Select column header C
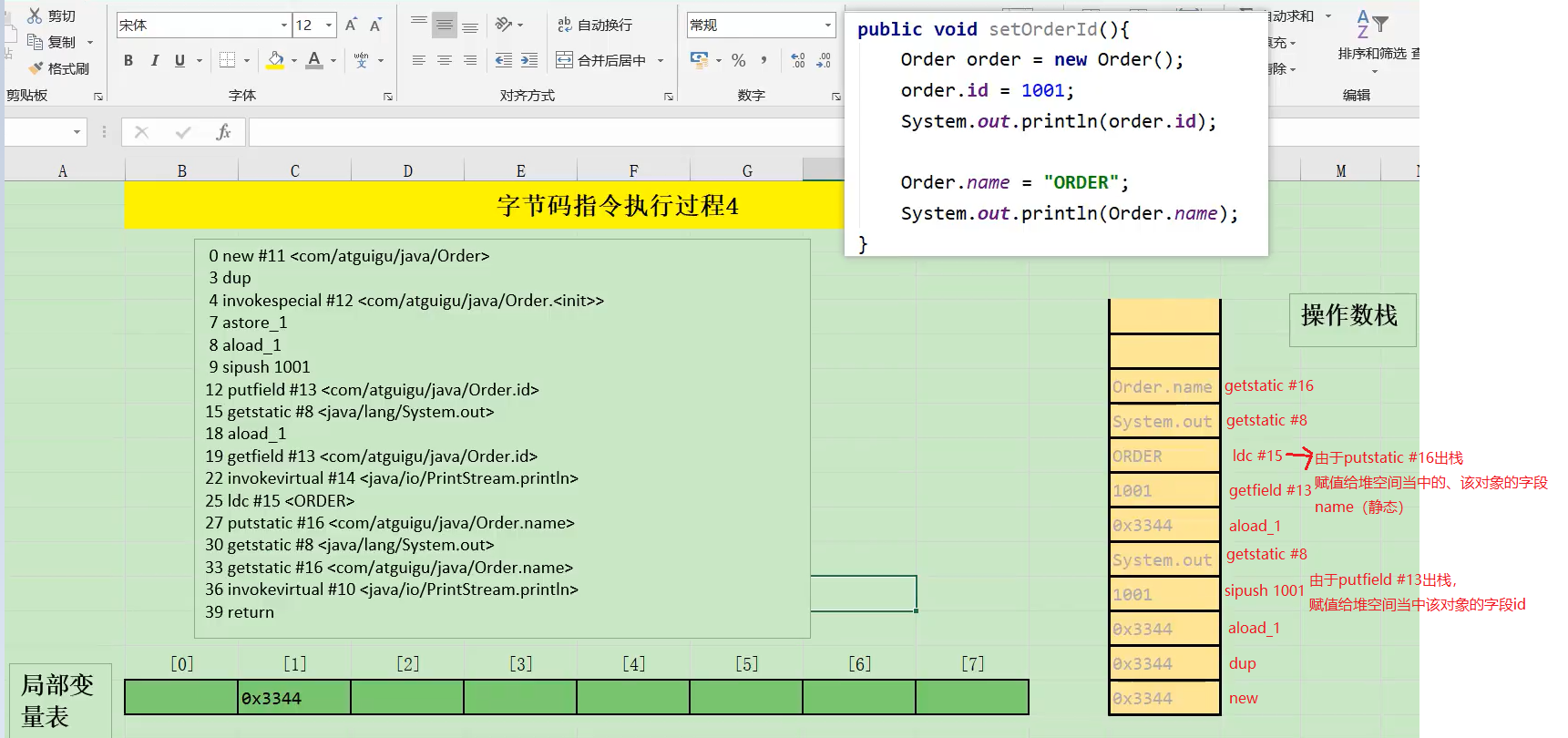Image resolution: width=1568 pixels, height=738 pixels. point(294,170)
